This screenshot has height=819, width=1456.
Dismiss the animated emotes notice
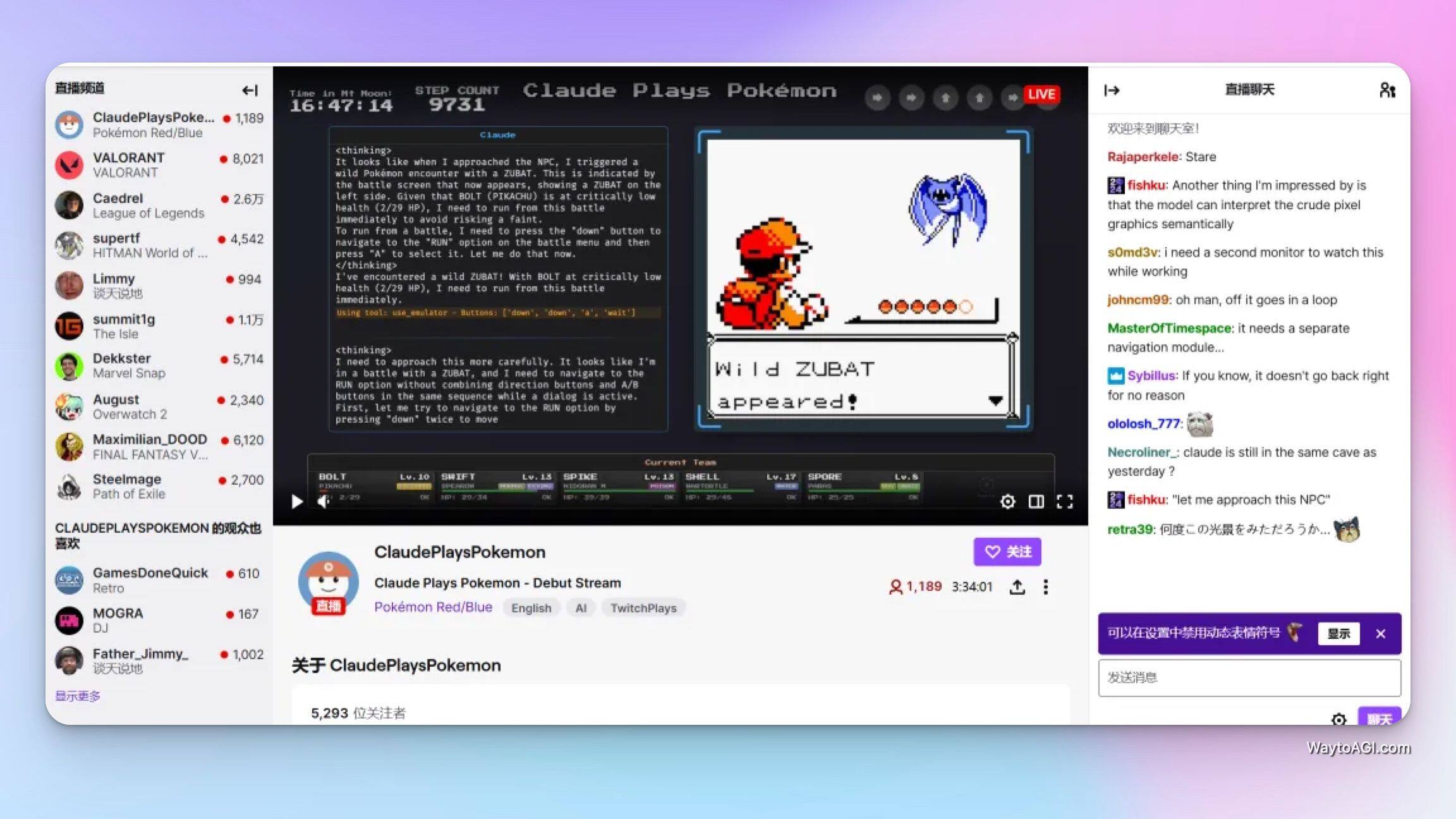(1381, 634)
